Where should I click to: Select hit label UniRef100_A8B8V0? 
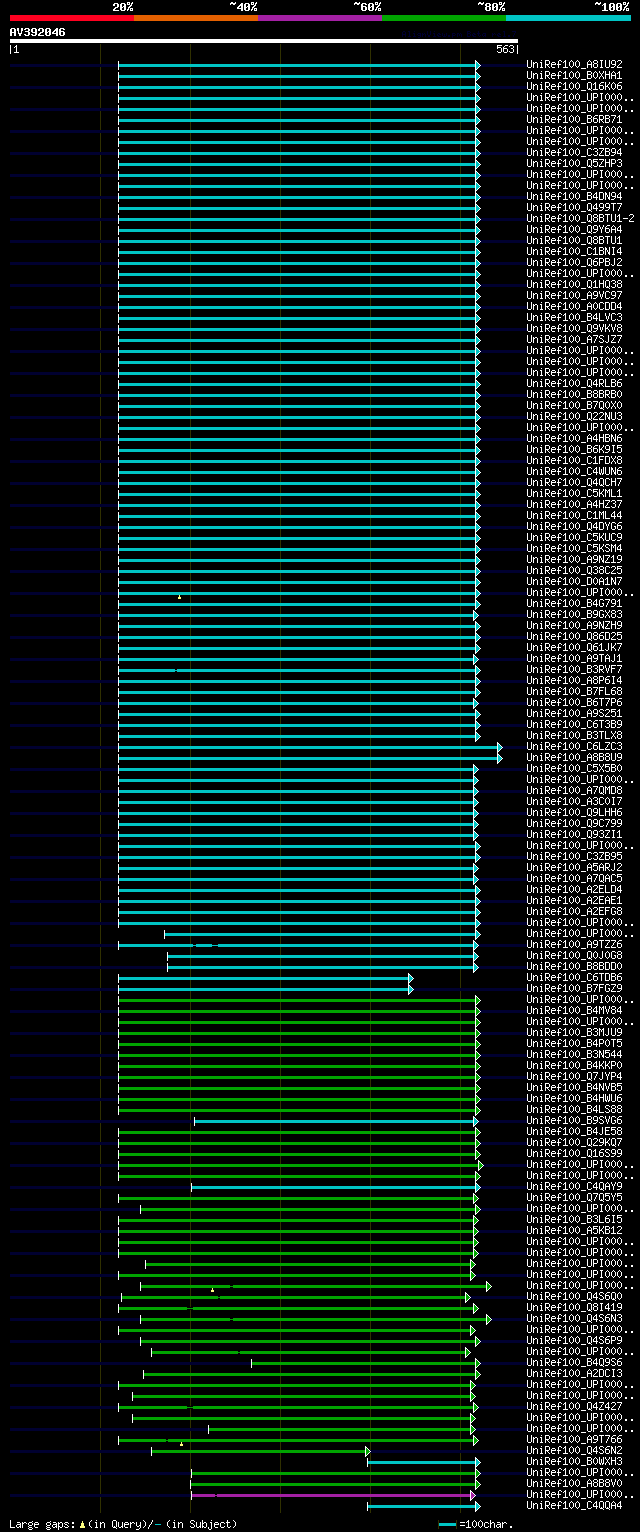[574, 1483]
